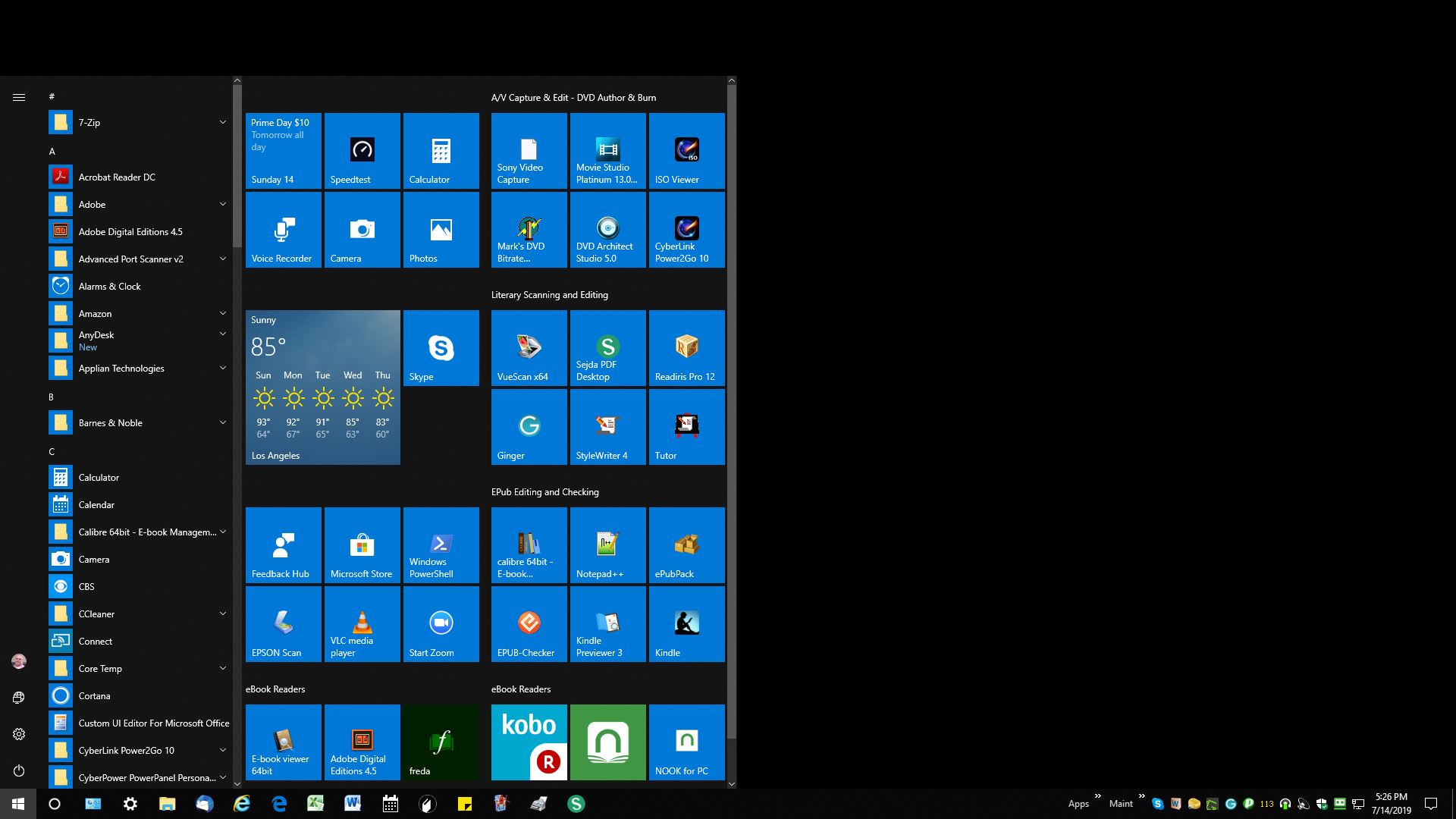The width and height of the screenshot is (1456, 819).
Task: Launch NOOK for PC tile
Action: coord(686,742)
